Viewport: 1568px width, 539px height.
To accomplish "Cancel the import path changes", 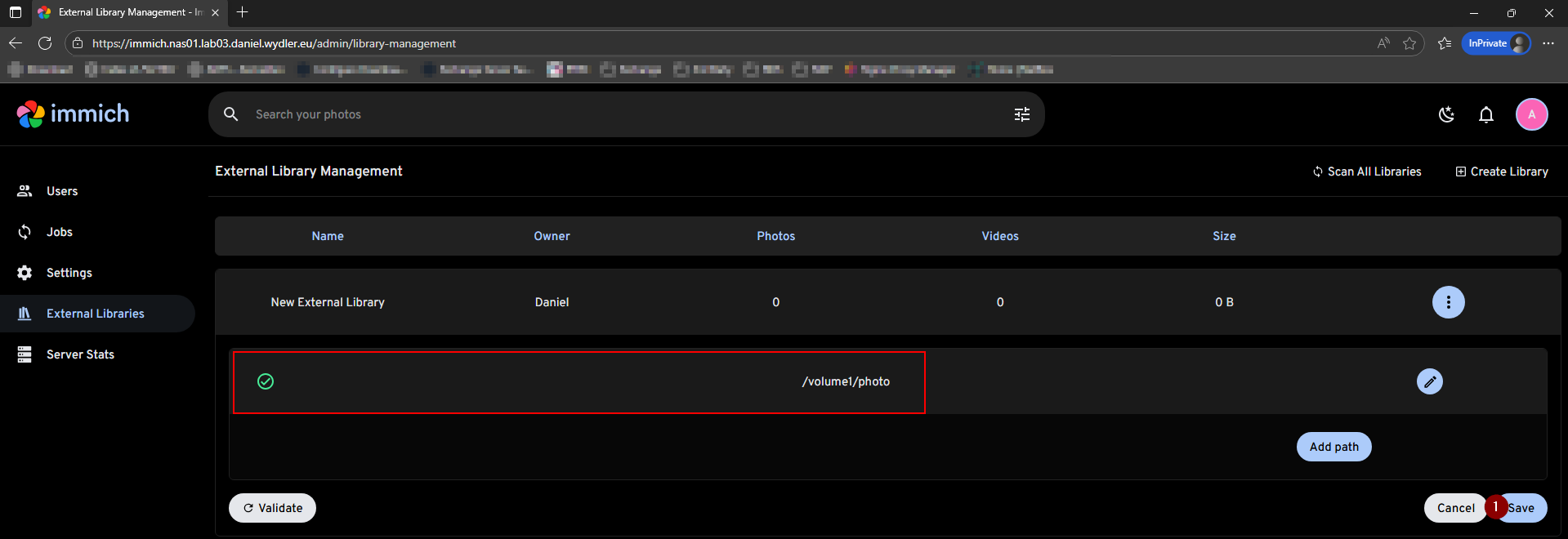I will (1455, 508).
